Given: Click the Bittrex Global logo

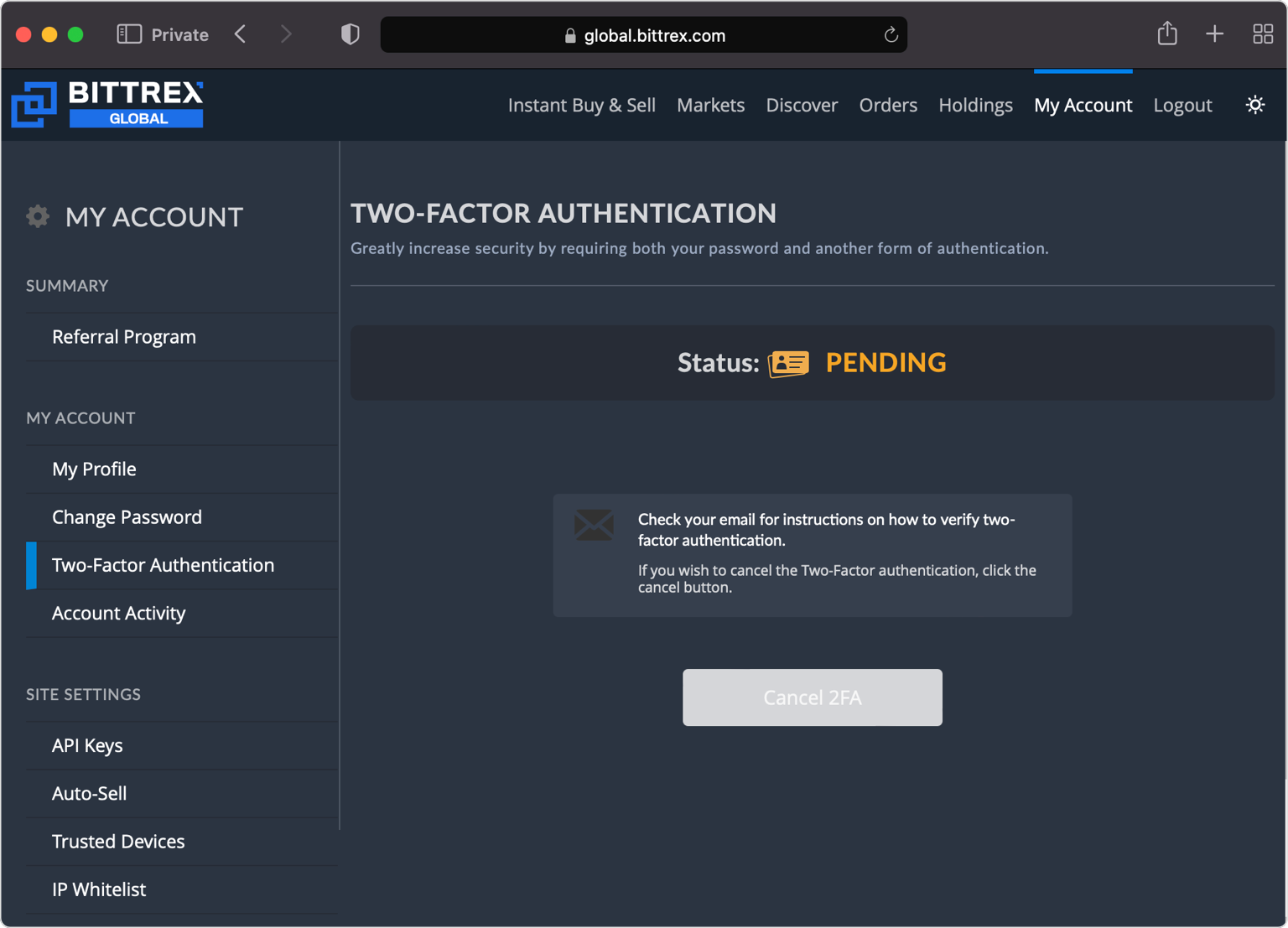Looking at the screenshot, I should (107, 105).
